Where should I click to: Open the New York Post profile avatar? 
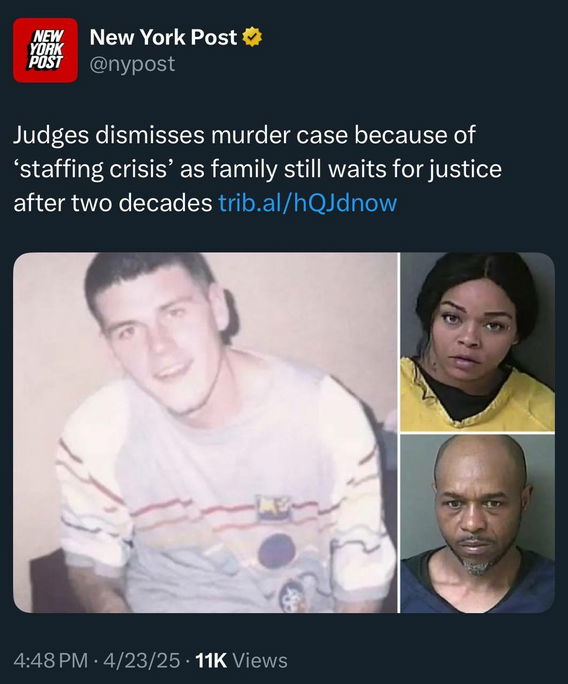point(45,50)
